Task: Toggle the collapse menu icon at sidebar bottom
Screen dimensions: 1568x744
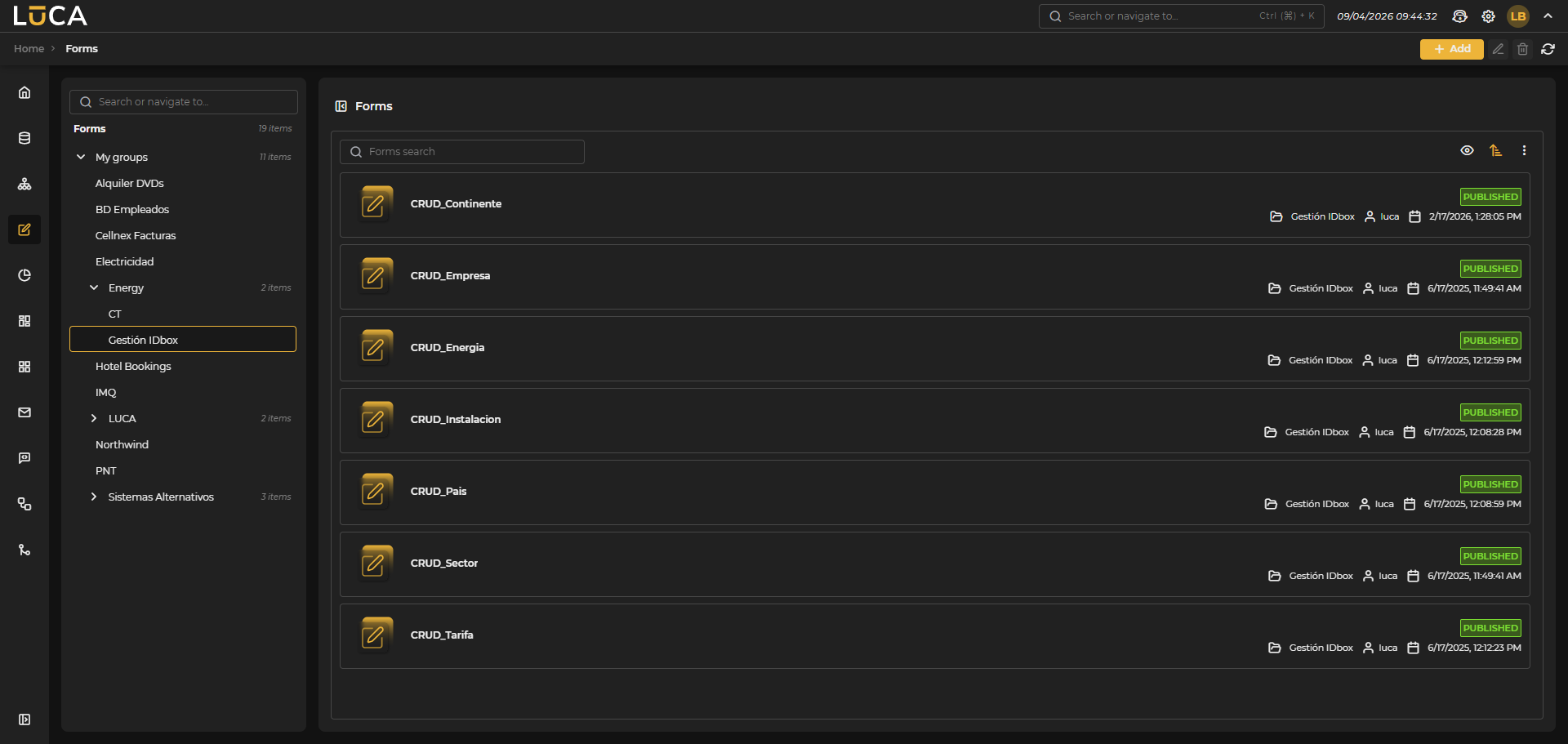Action: [x=24, y=719]
